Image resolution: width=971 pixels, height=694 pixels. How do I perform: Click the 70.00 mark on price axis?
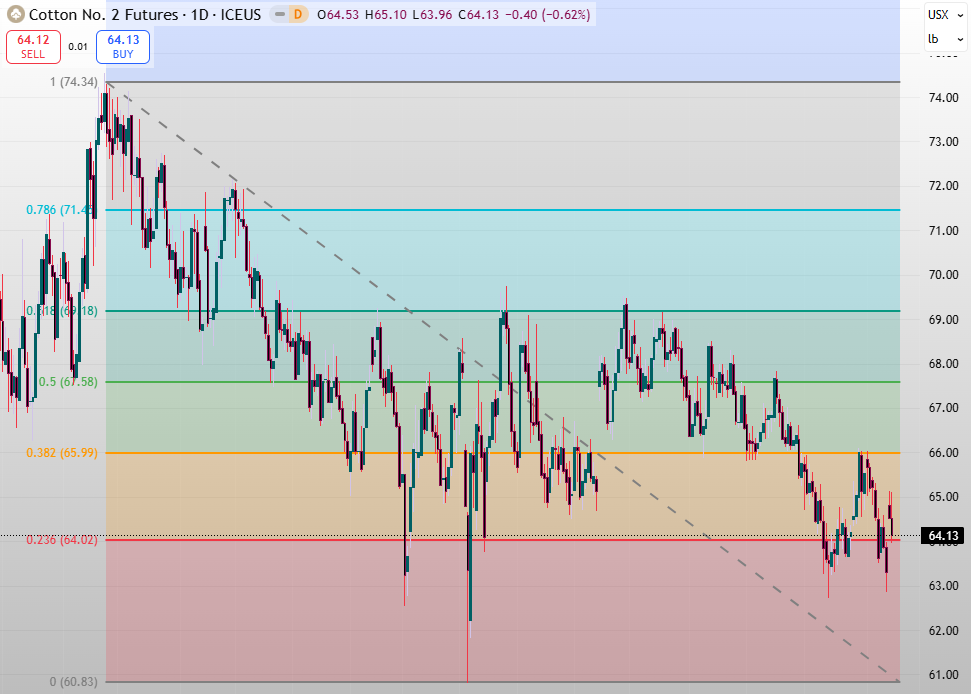[945, 275]
